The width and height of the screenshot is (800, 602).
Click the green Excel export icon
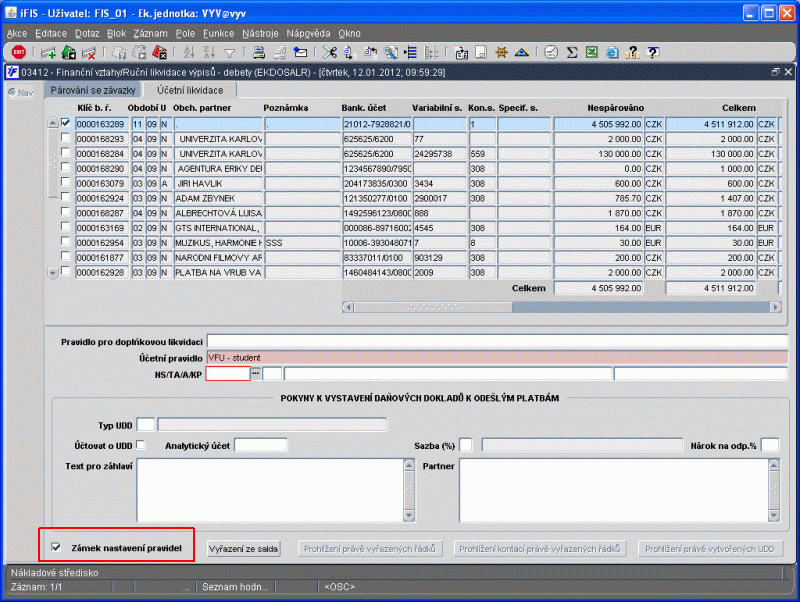592,52
